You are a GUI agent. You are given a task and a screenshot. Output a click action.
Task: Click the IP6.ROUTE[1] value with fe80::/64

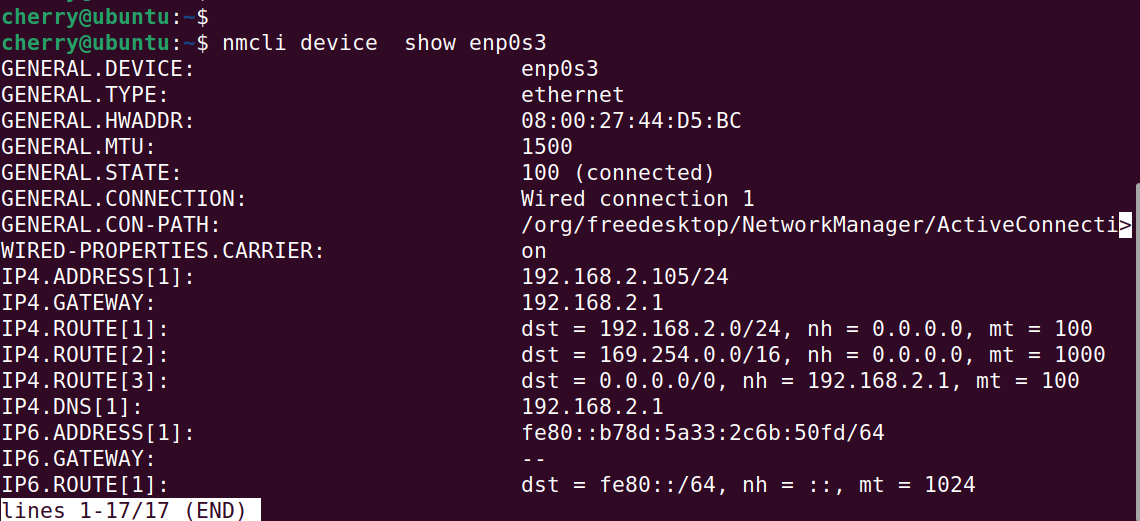[747, 485]
